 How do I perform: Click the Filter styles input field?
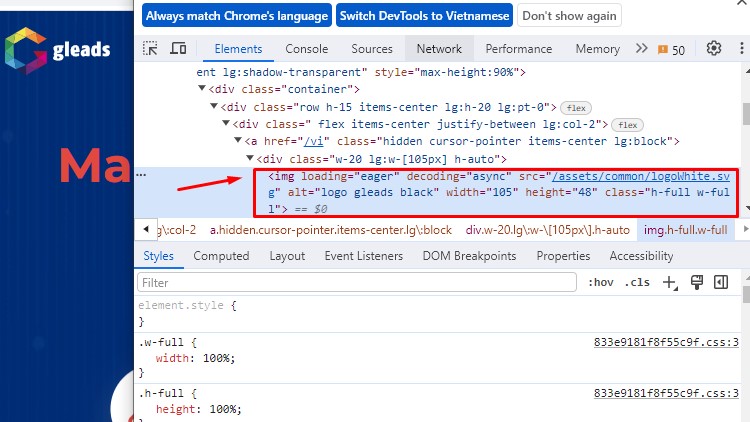(357, 283)
